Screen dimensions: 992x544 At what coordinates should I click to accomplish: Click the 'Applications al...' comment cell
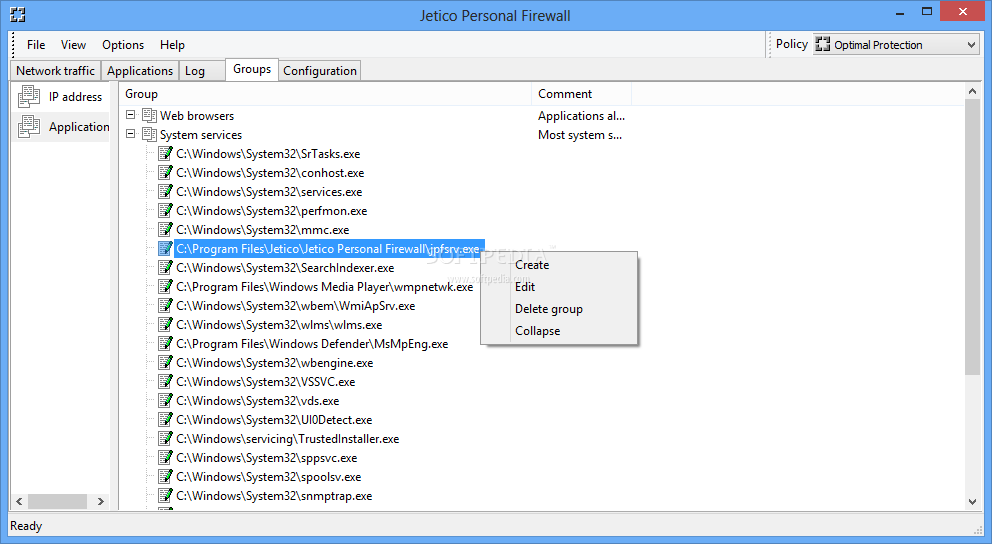[581, 116]
